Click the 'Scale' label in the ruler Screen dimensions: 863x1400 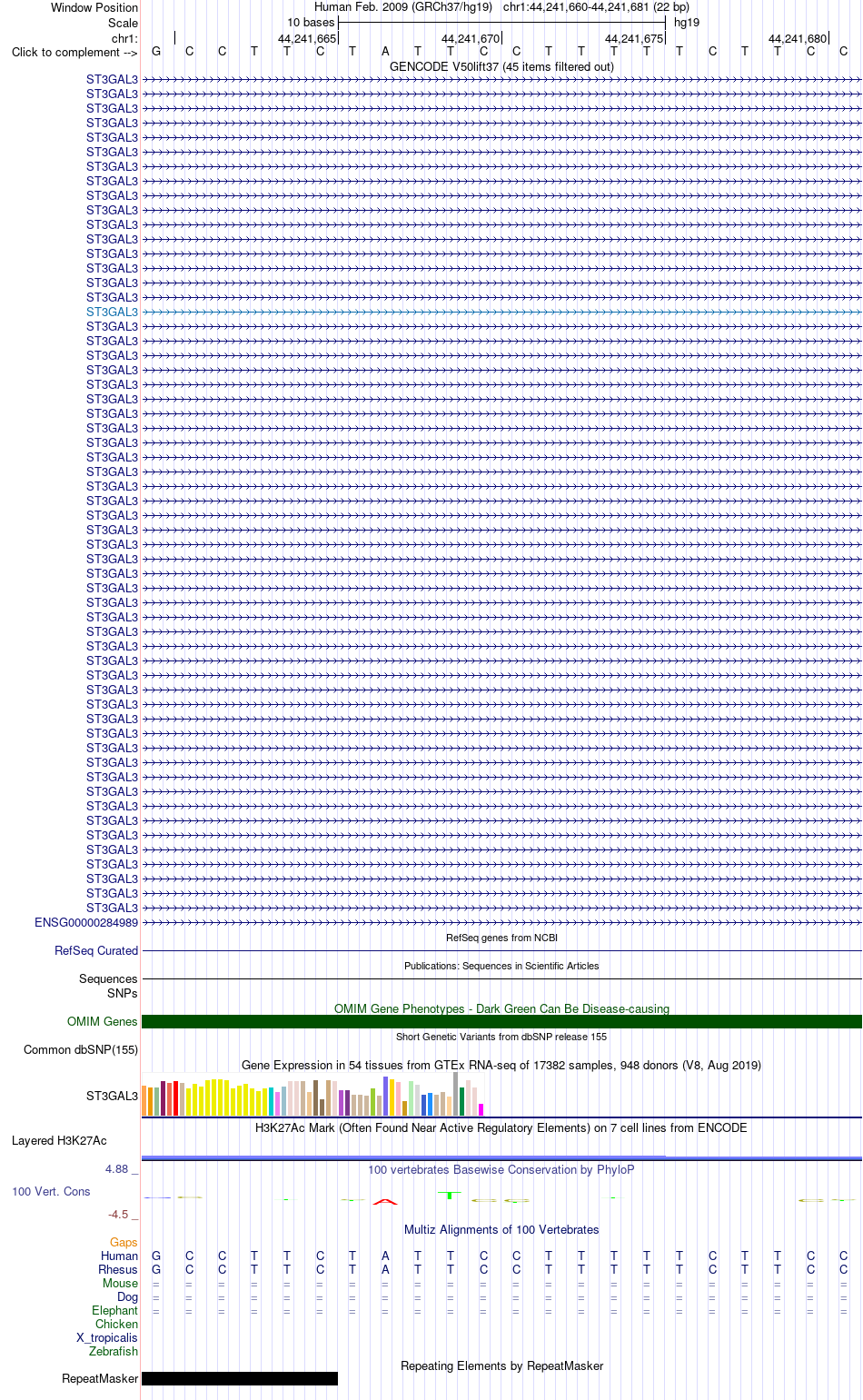pyautogui.click(x=123, y=23)
